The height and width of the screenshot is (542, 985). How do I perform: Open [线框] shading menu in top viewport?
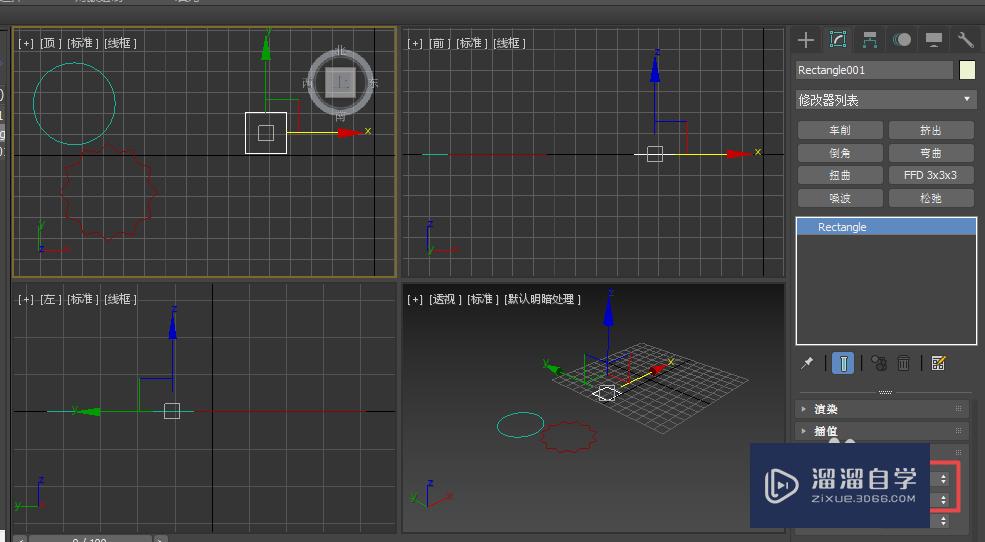tap(120, 43)
